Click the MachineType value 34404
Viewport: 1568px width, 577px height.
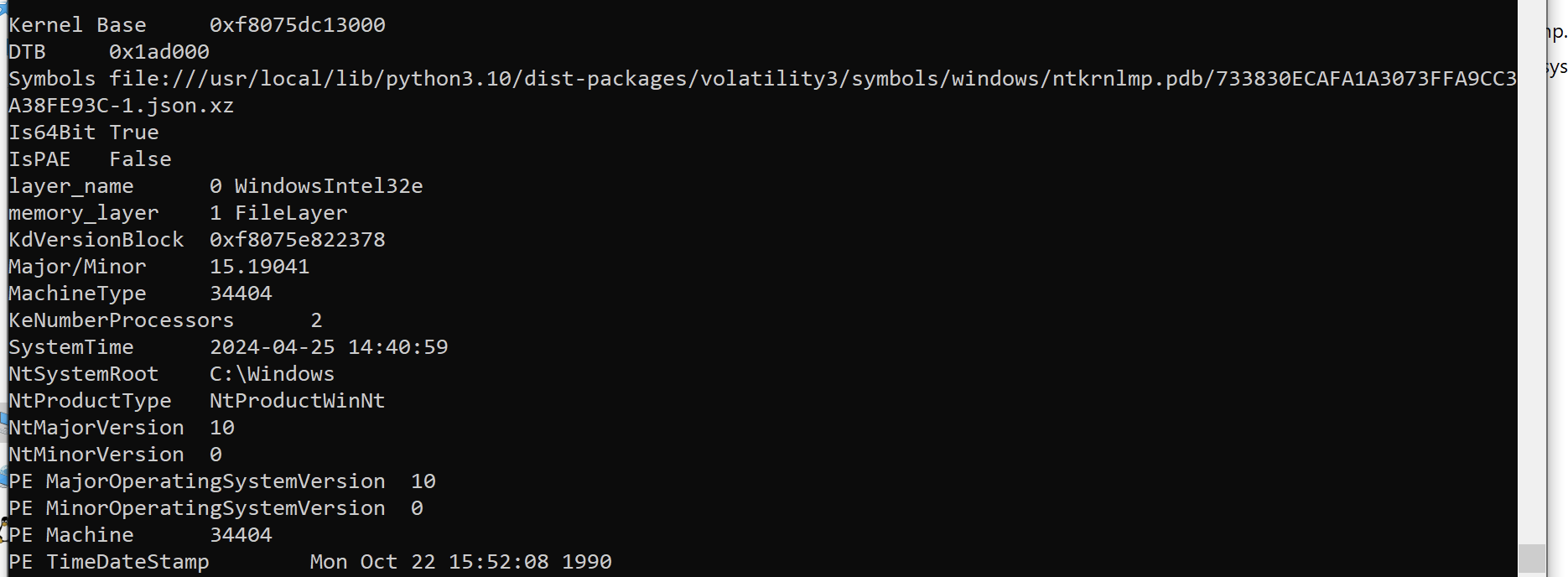(241, 294)
